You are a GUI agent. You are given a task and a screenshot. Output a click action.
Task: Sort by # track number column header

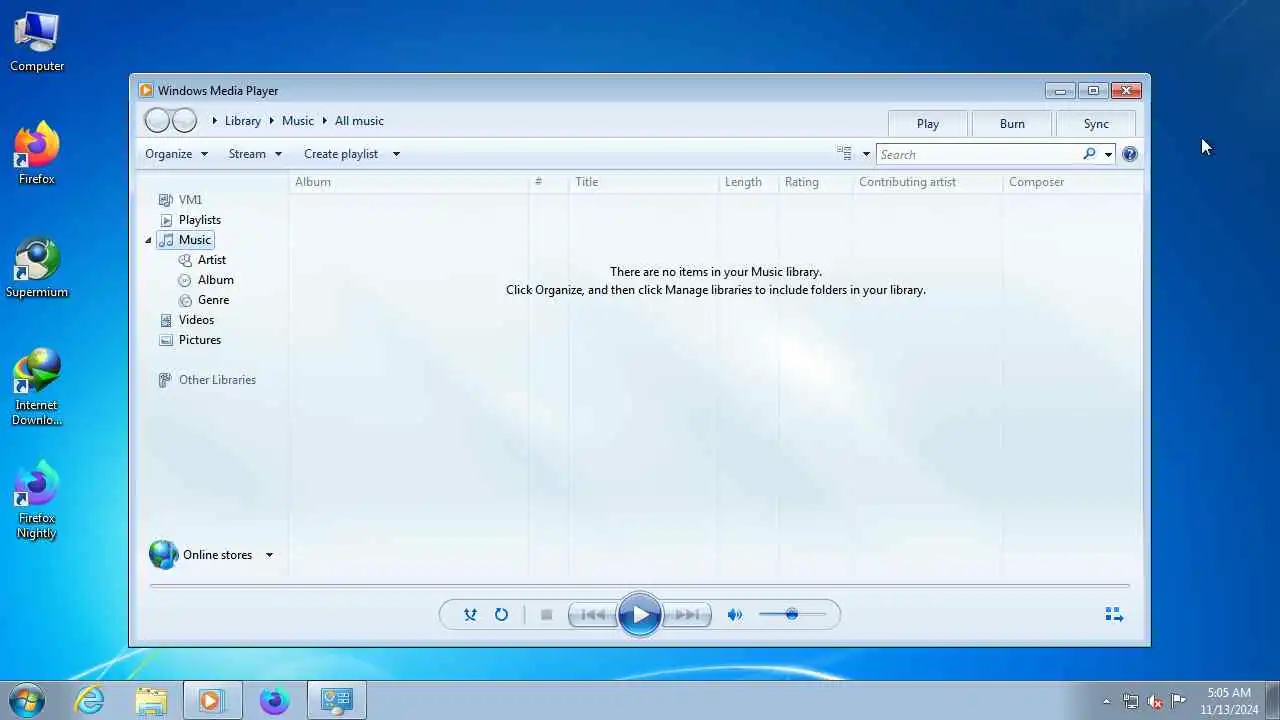(x=548, y=182)
